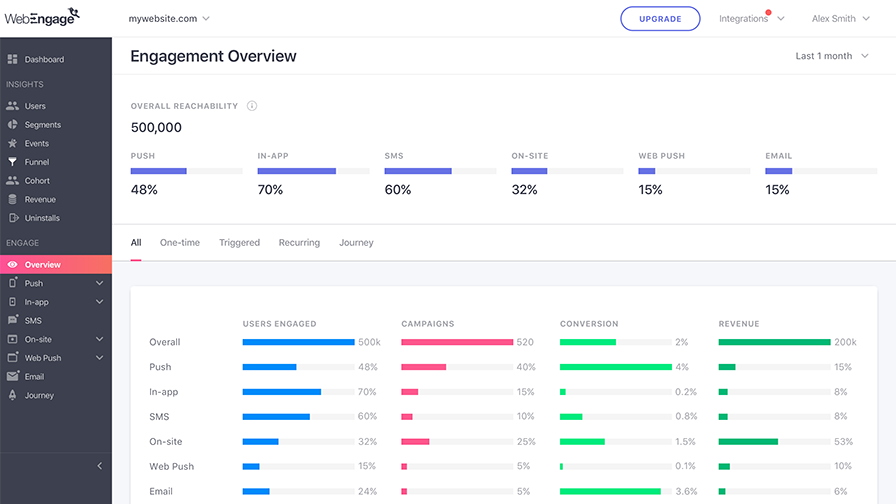This screenshot has height=504, width=896.
Task: Click the Overall Reachability info icon
Action: (252, 106)
